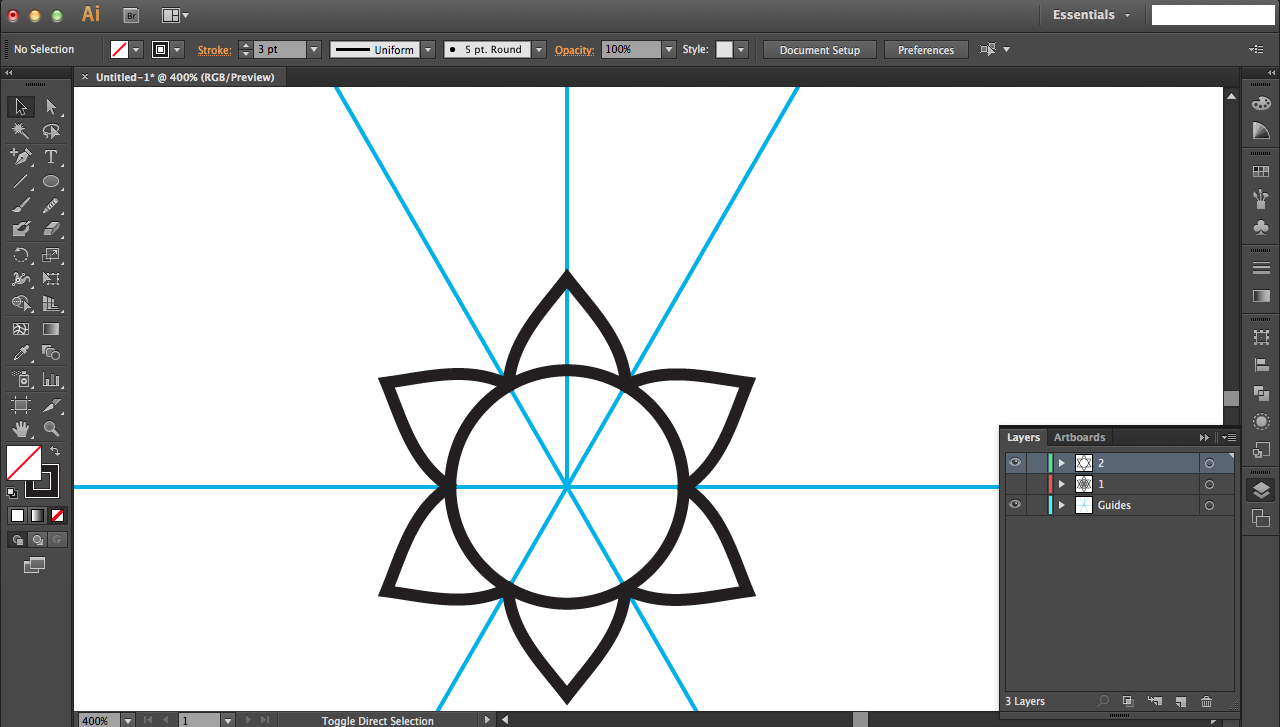Select the Pen tool

click(21, 157)
